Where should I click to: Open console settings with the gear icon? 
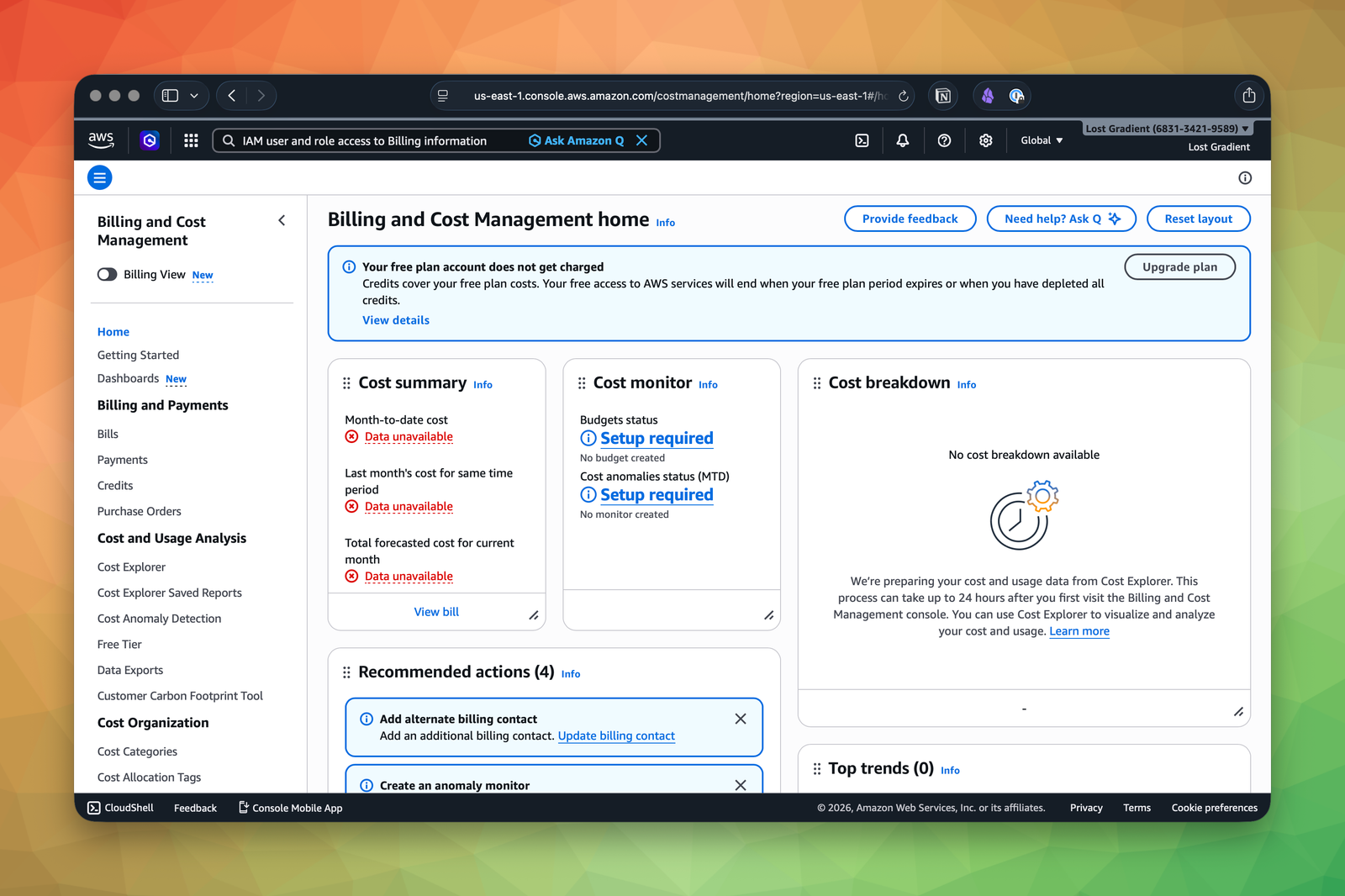coord(985,140)
